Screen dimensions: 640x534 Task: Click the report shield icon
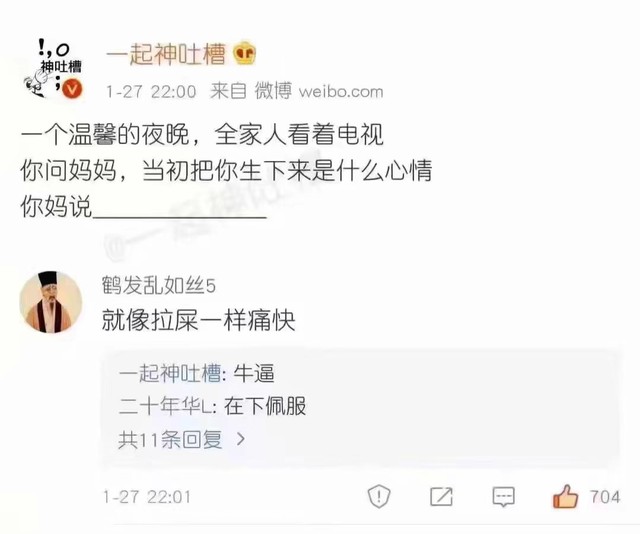pos(379,496)
